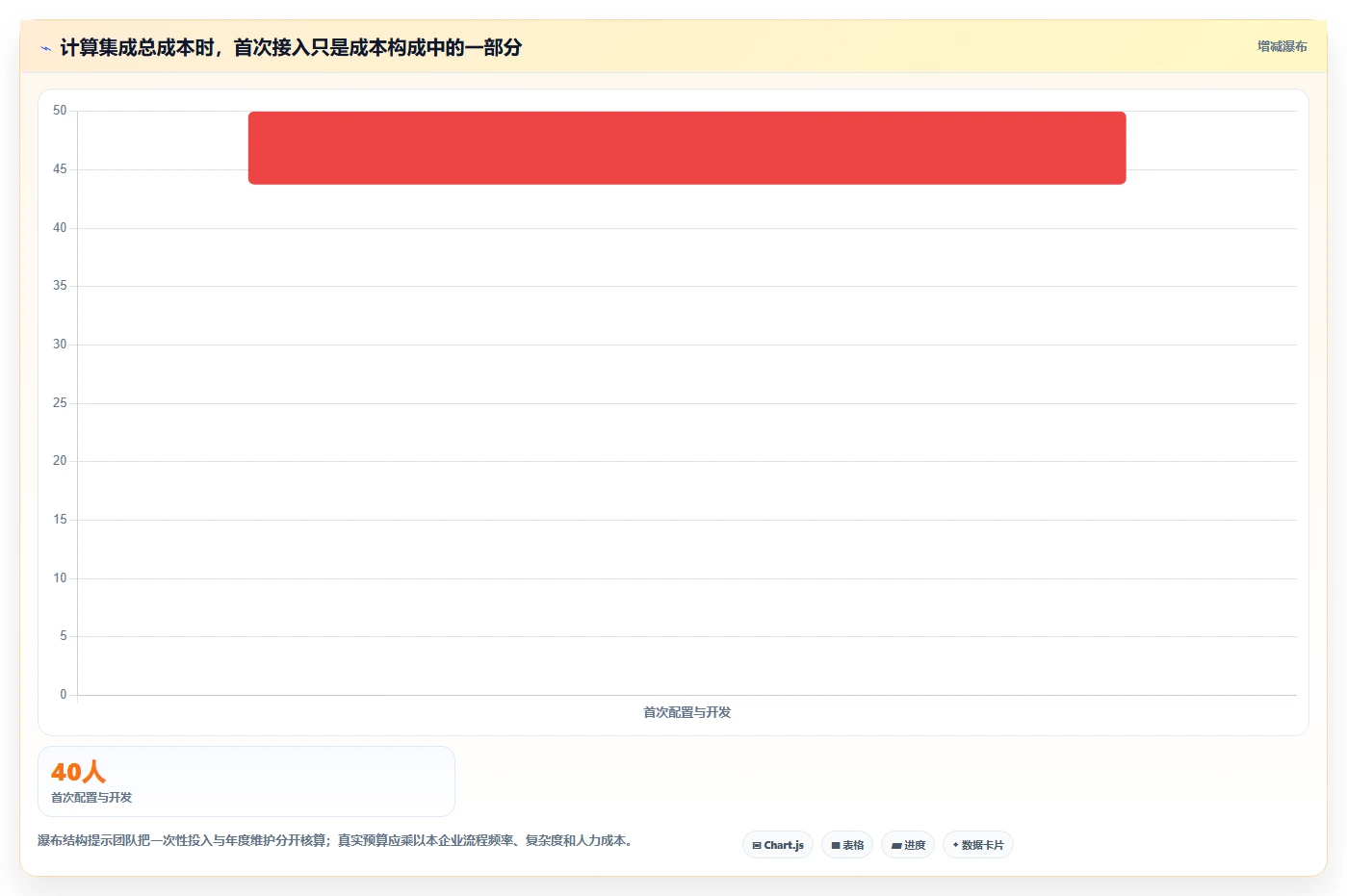Click the title 计算集成总成本时 heading
This screenshot has height=896, width=1347.
click(x=291, y=47)
